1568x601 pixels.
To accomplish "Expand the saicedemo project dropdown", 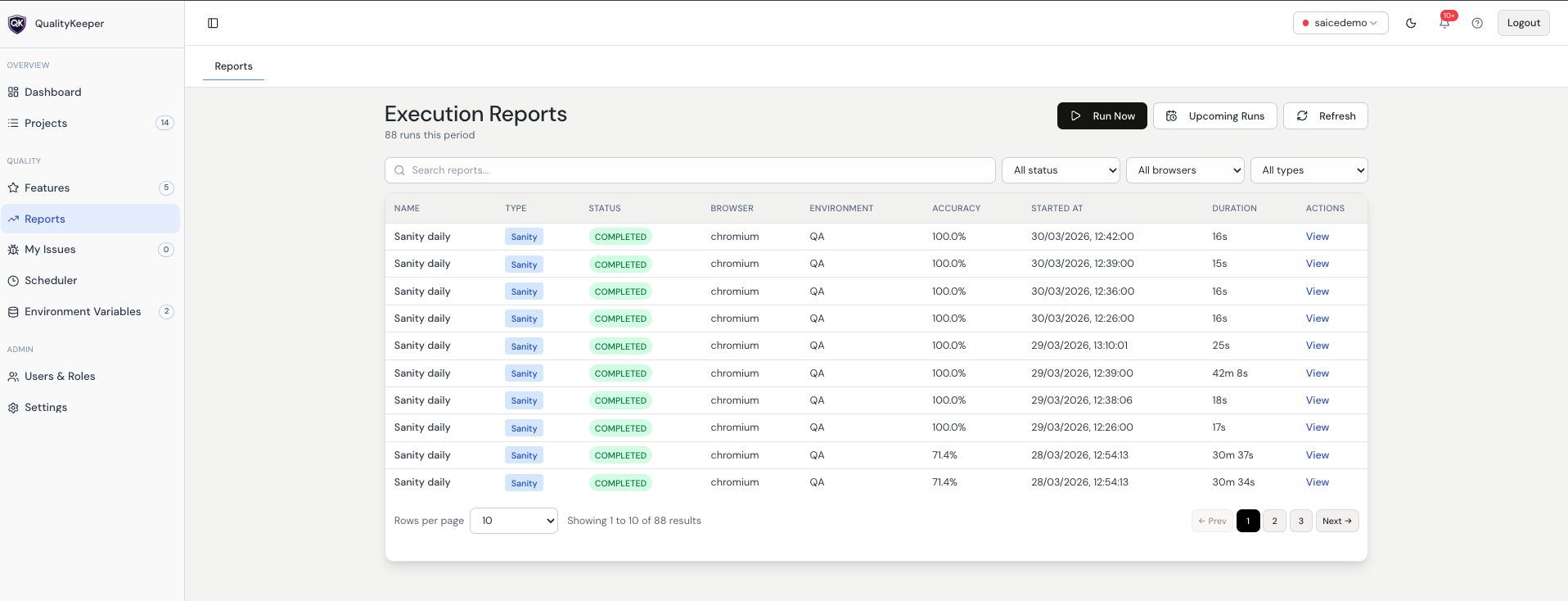I will click(1340, 23).
